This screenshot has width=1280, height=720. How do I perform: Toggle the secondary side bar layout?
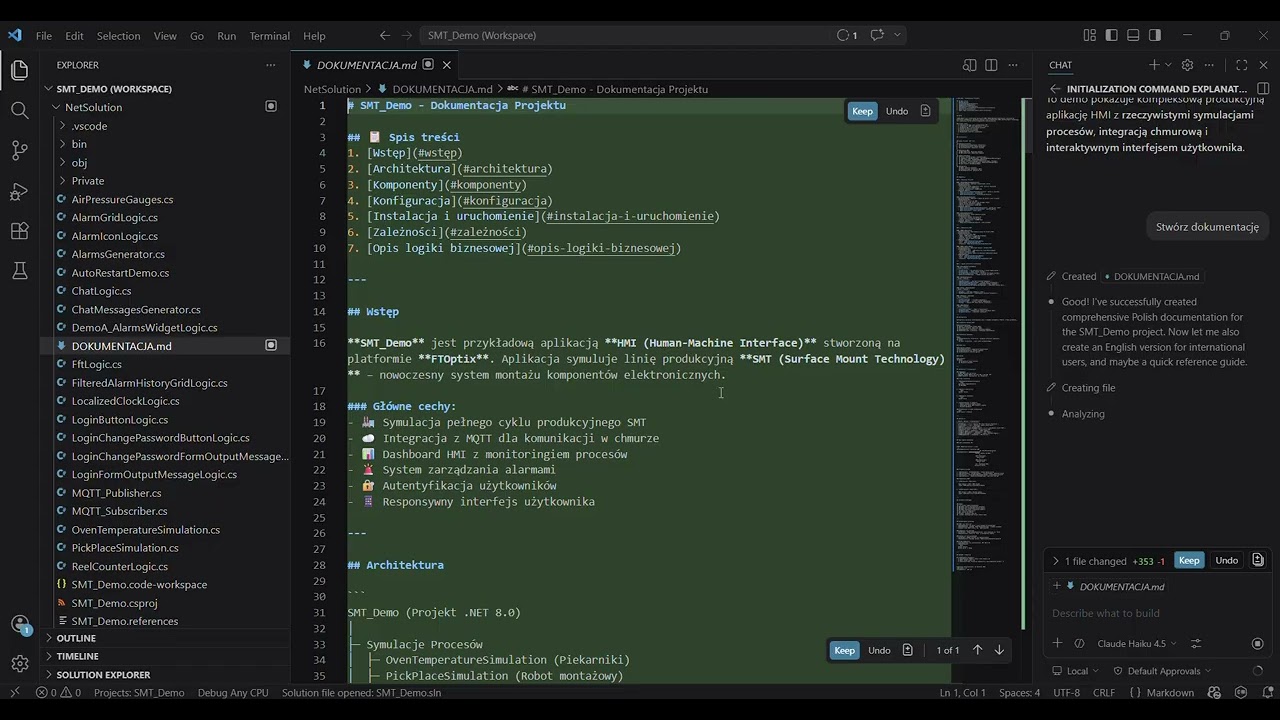pos(1155,35)
